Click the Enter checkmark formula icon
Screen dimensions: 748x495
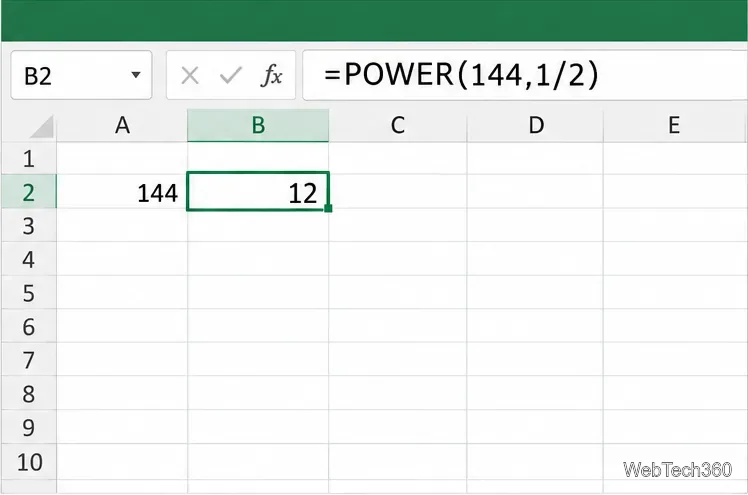click(x=231, y=75)
